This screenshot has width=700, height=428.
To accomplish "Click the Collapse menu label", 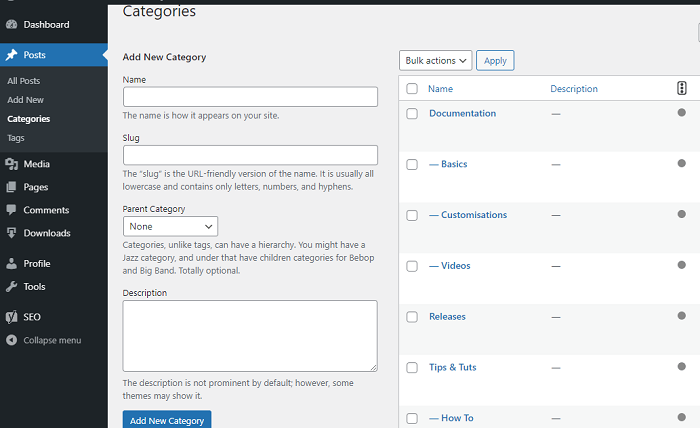I will 52,340.
